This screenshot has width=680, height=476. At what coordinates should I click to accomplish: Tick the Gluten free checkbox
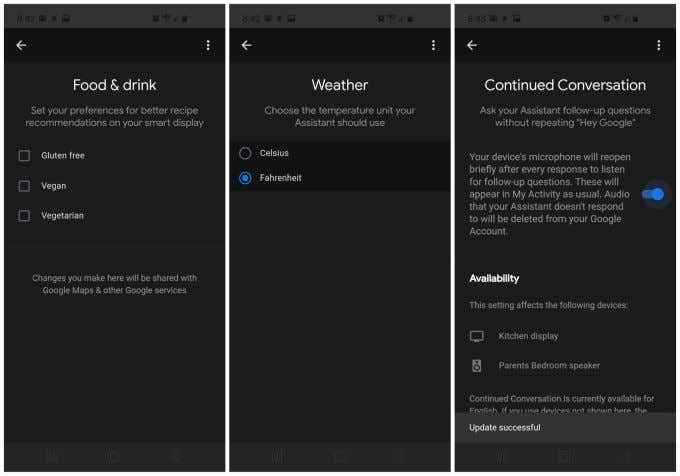point(24,155)
